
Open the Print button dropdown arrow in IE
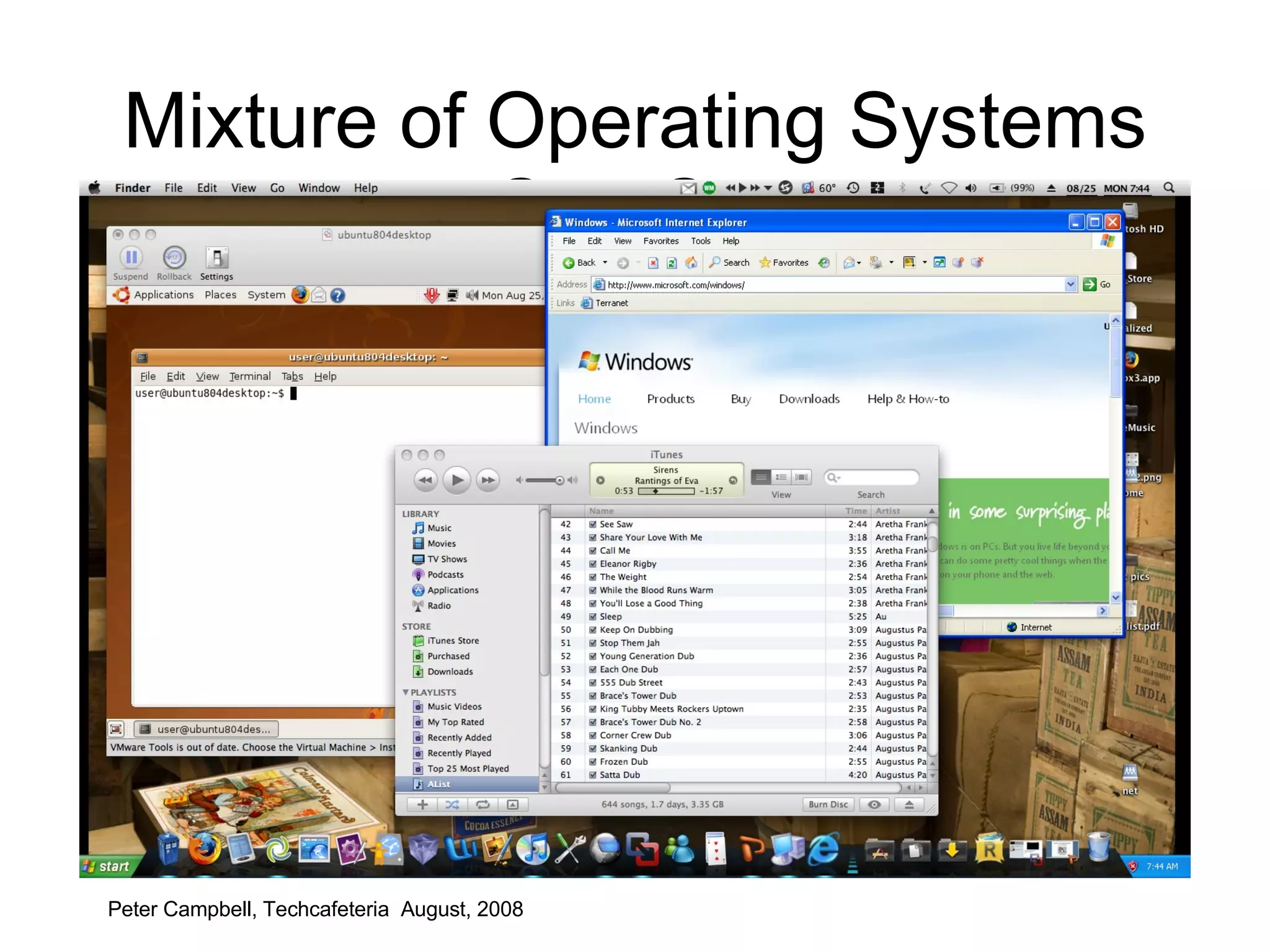pyautogui.click(x=891, y=263)
